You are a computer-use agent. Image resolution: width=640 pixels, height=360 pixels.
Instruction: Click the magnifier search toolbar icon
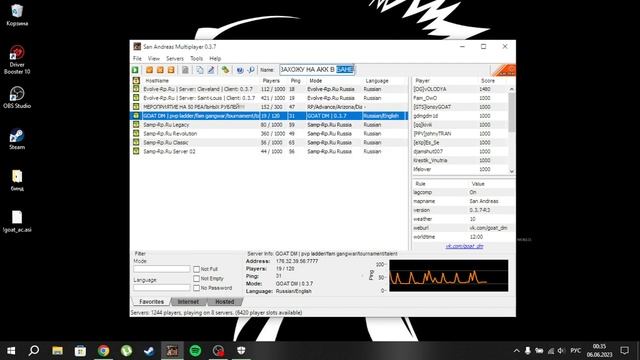click(x=251, y=70)
